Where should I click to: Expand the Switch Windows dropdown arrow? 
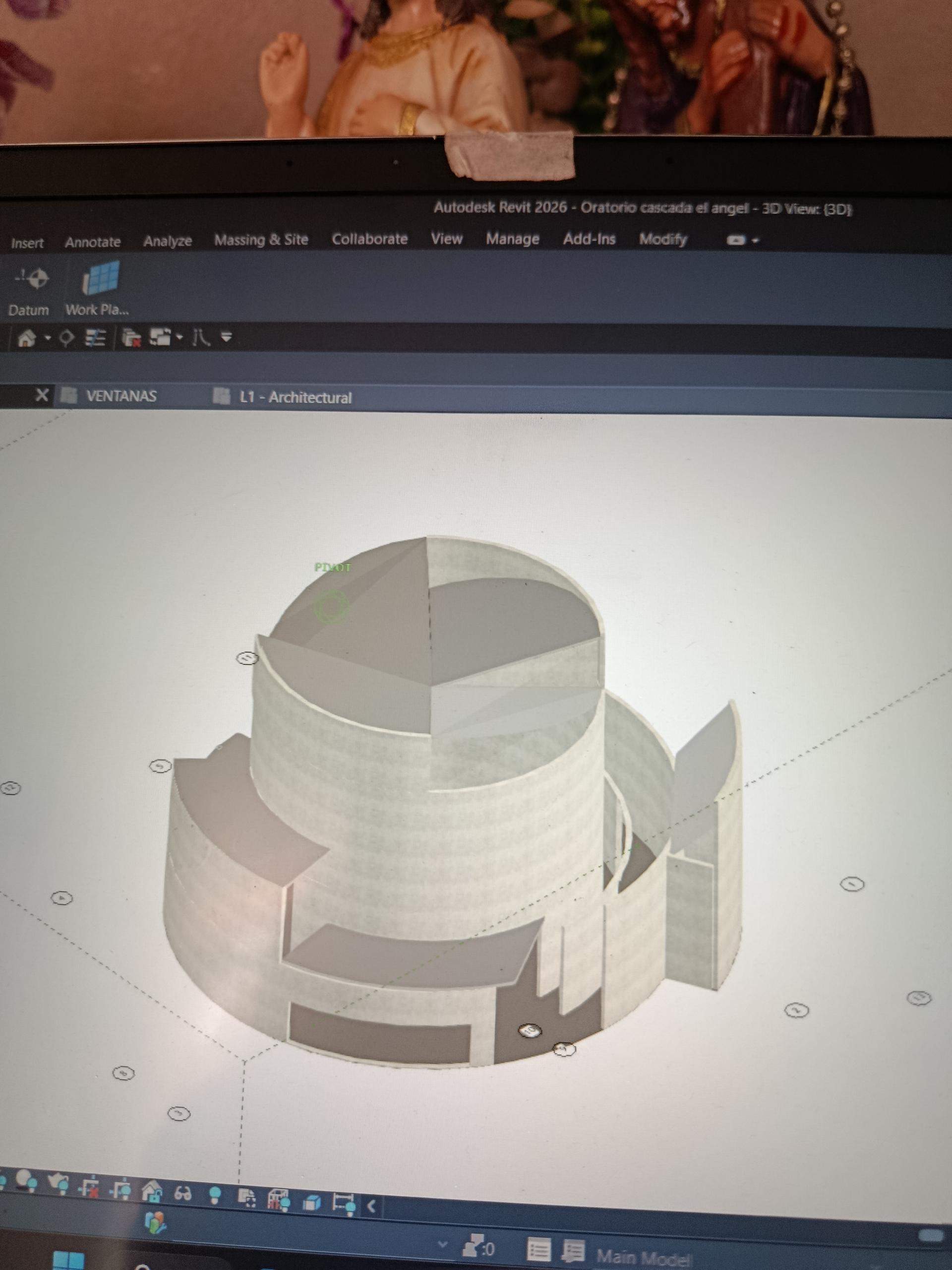[179, 337]
